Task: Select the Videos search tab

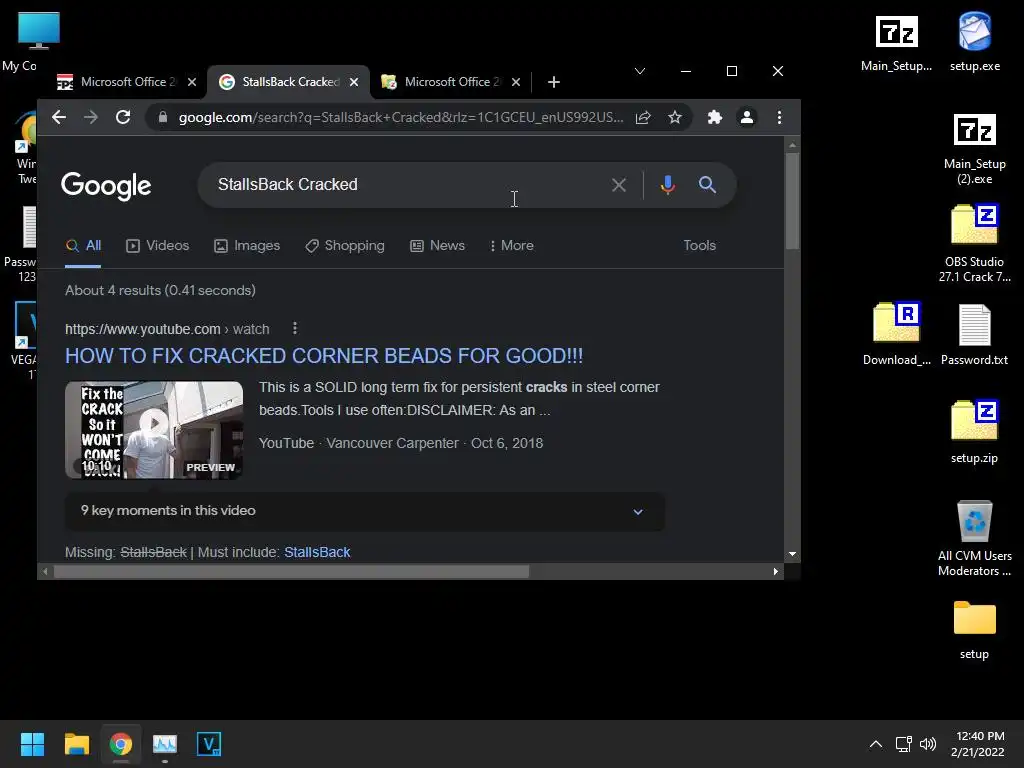Action: (x=157, y=246)
